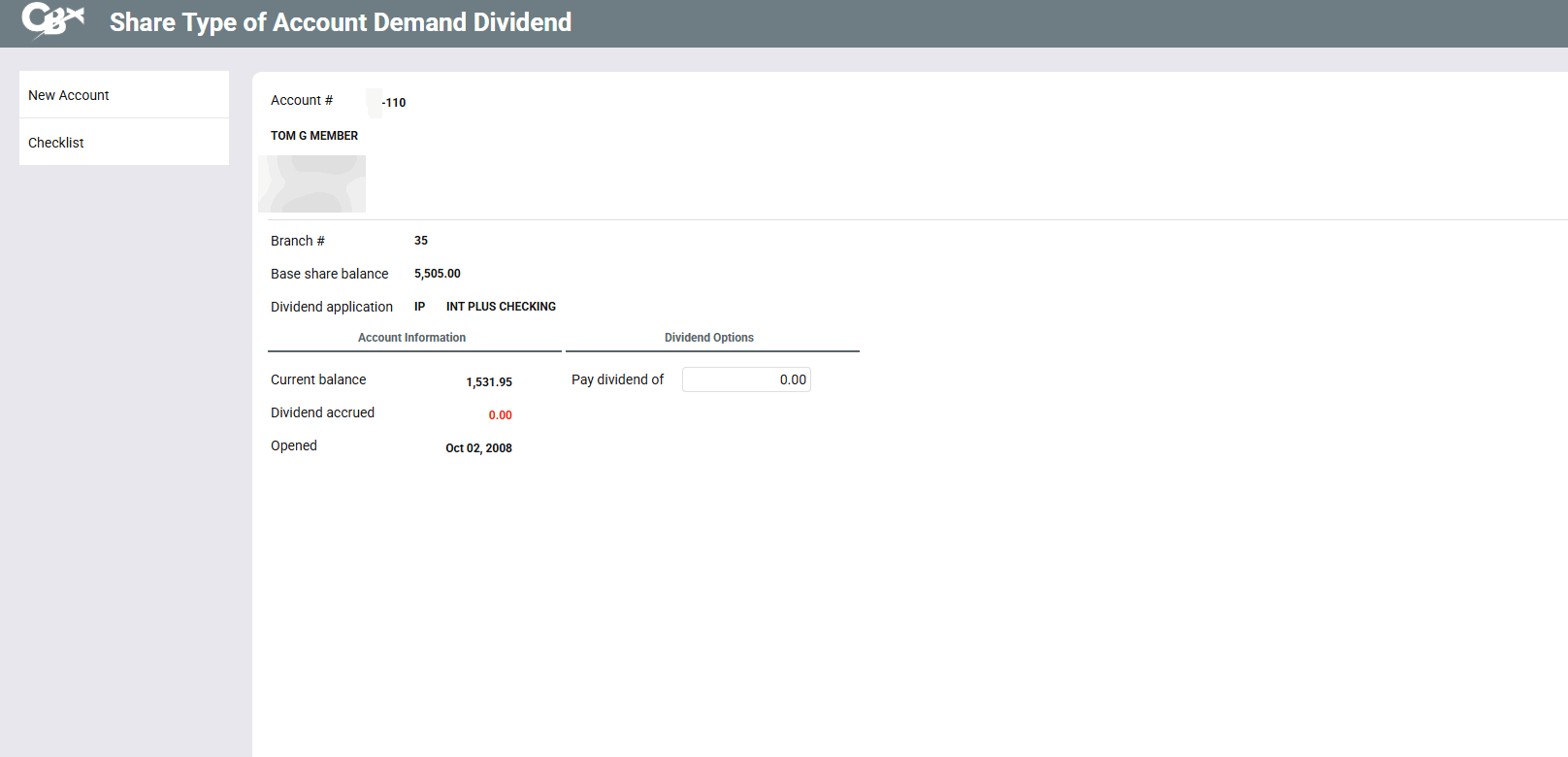Viewport: 1568px width, 757px height.
Task: Open the New Account menu item
Action: coord(69,95)
